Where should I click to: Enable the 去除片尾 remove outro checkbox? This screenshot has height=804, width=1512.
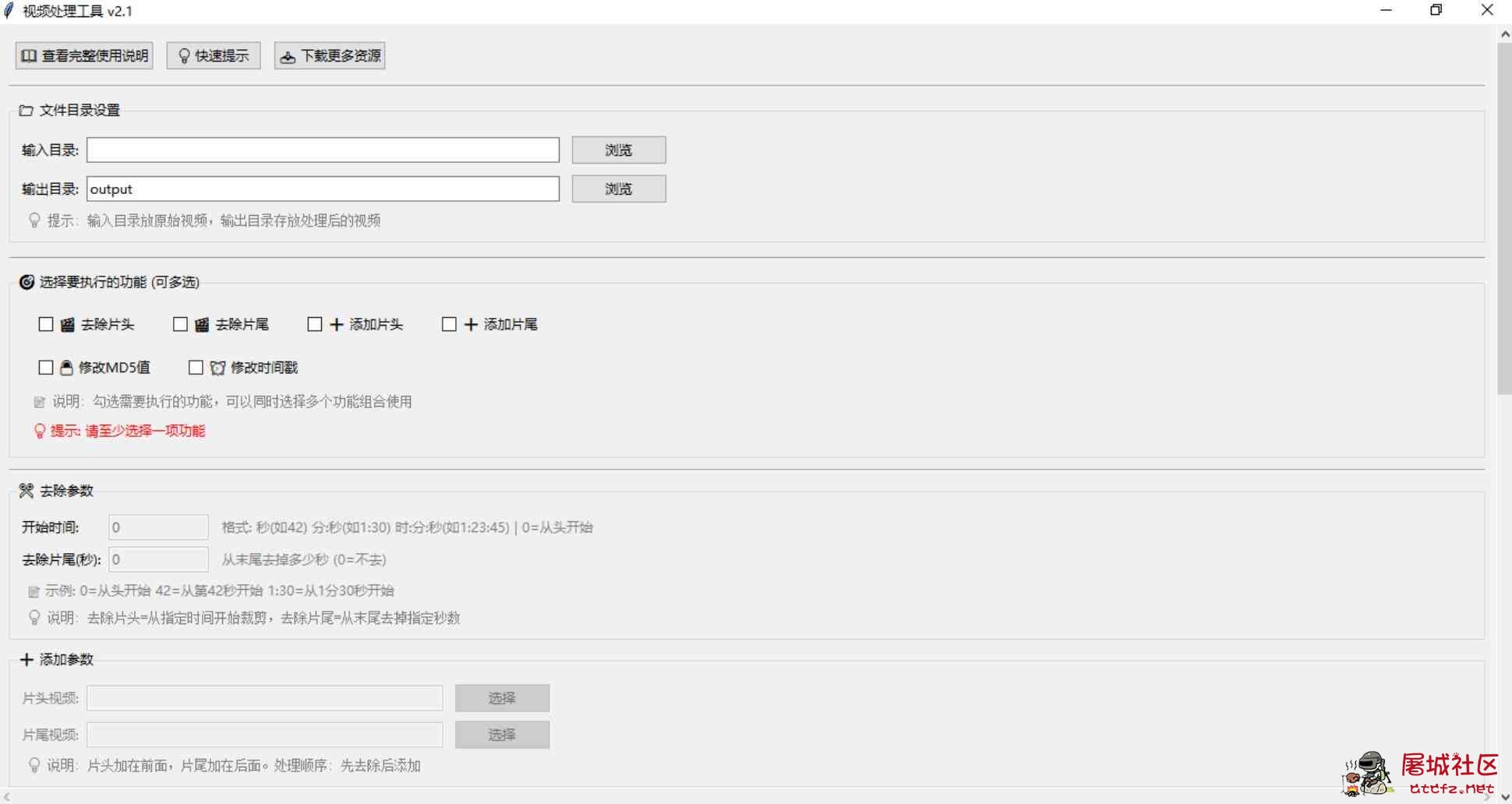(180, 324)
